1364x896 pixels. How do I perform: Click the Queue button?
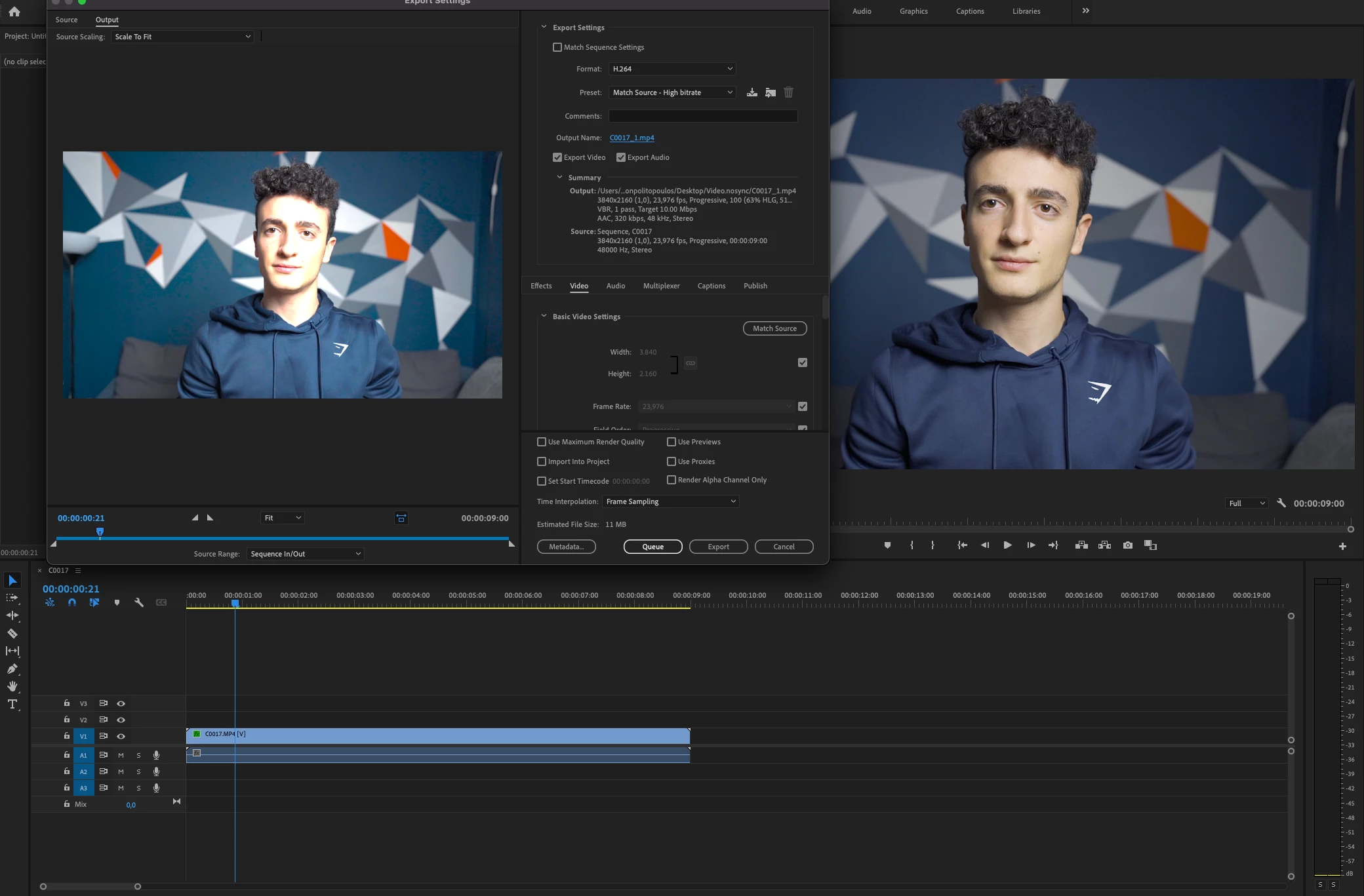coord(652,547)
